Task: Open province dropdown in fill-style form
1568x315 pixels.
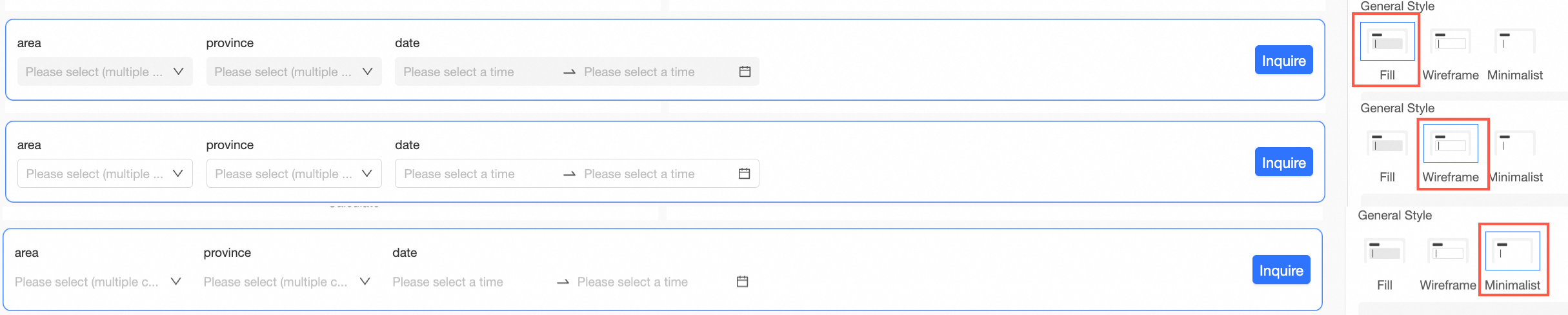Action: tap(294, 72)
